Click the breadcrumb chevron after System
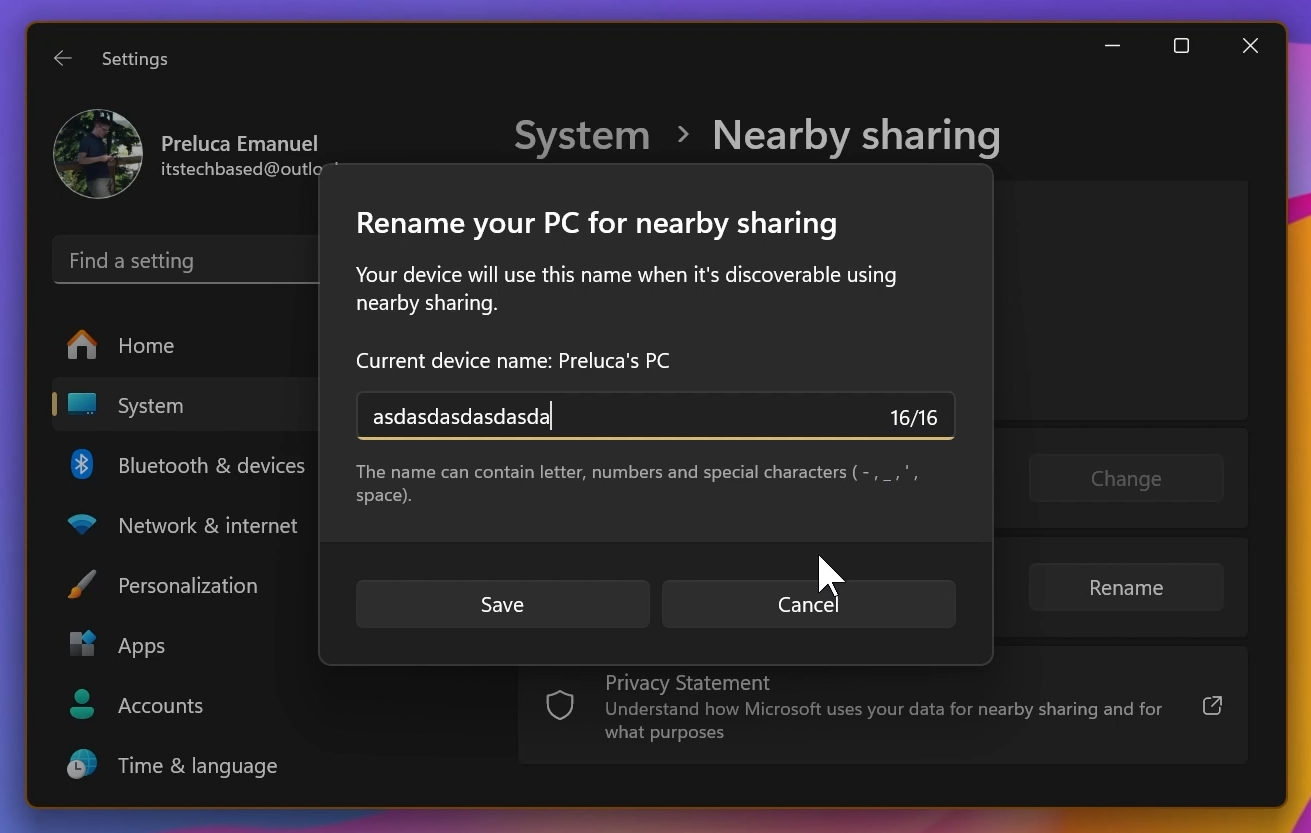The width and height of the screenshot is (1311, 833). tap(682, 135)
